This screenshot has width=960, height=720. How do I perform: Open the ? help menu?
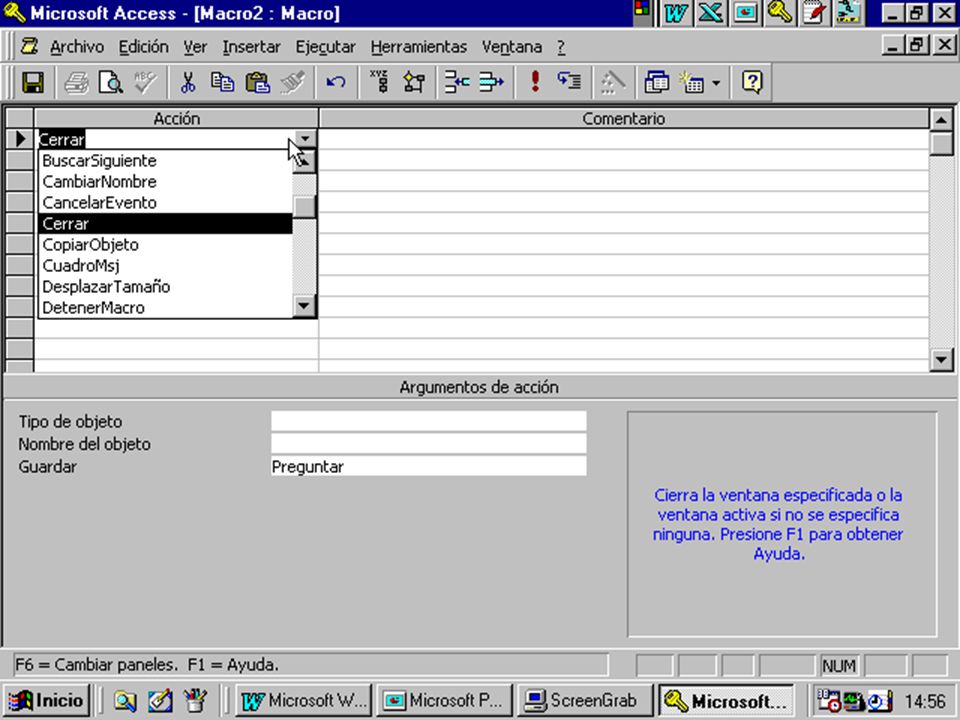pos(561,47)
